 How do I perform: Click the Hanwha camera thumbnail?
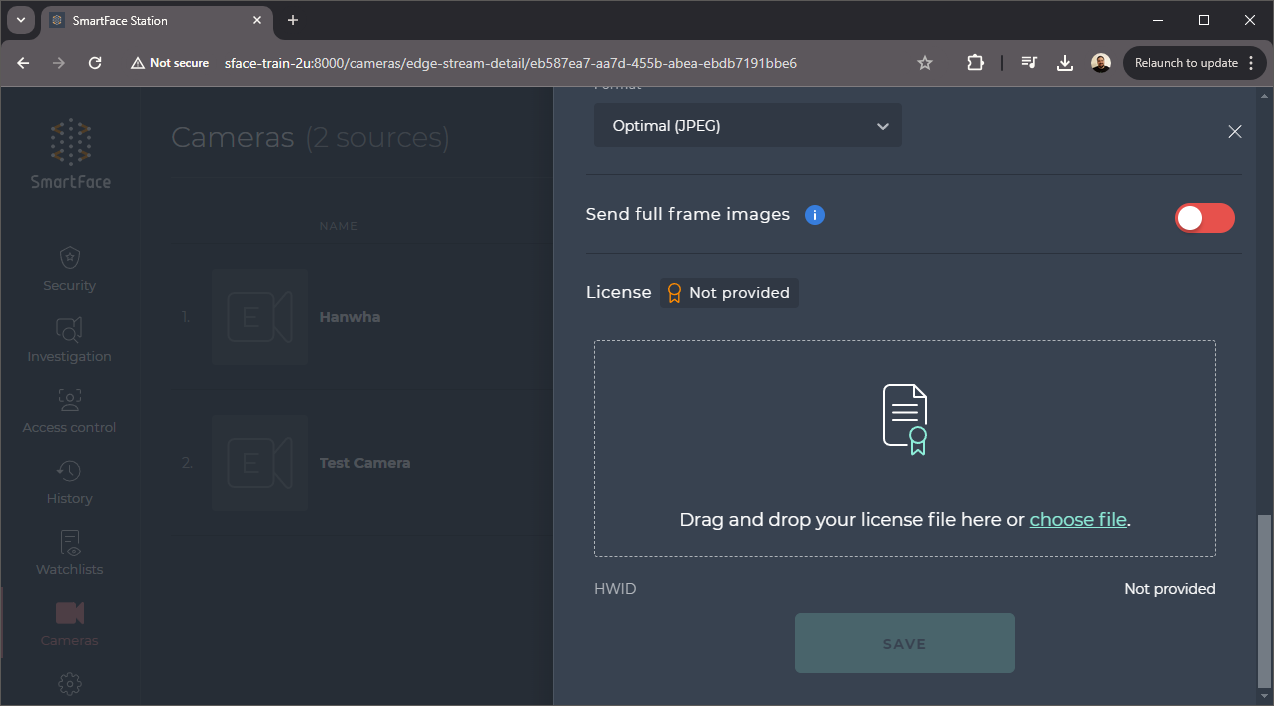coord(259,317)
